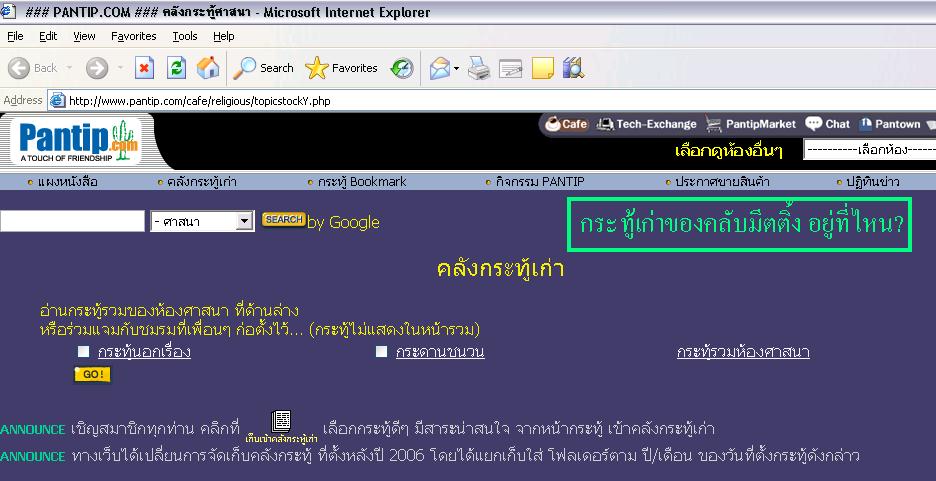936x481 pixels.
Task: Open the Help menu
Action: [223, 36]
